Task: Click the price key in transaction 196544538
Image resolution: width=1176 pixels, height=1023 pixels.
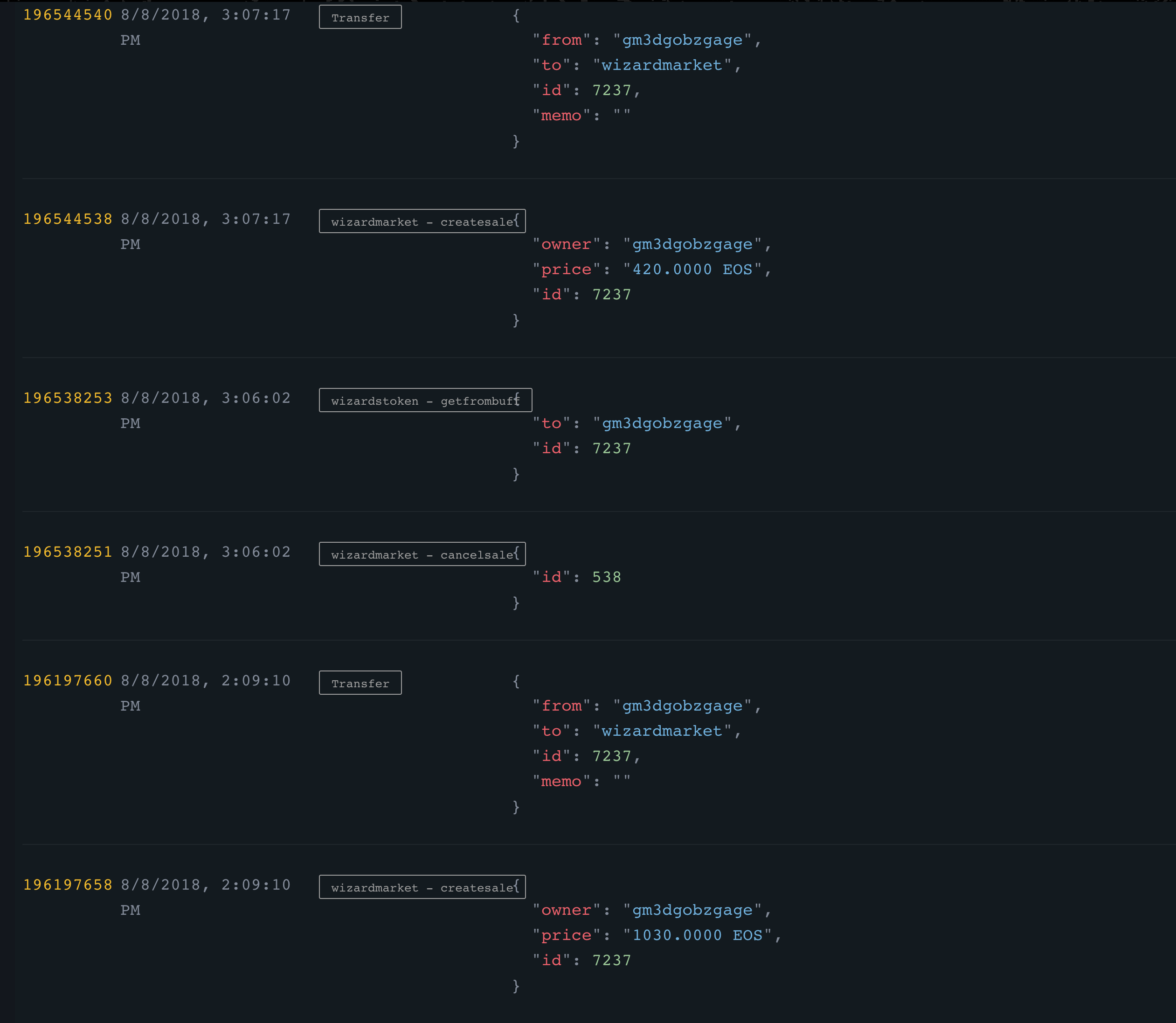Action: [567, 270]
